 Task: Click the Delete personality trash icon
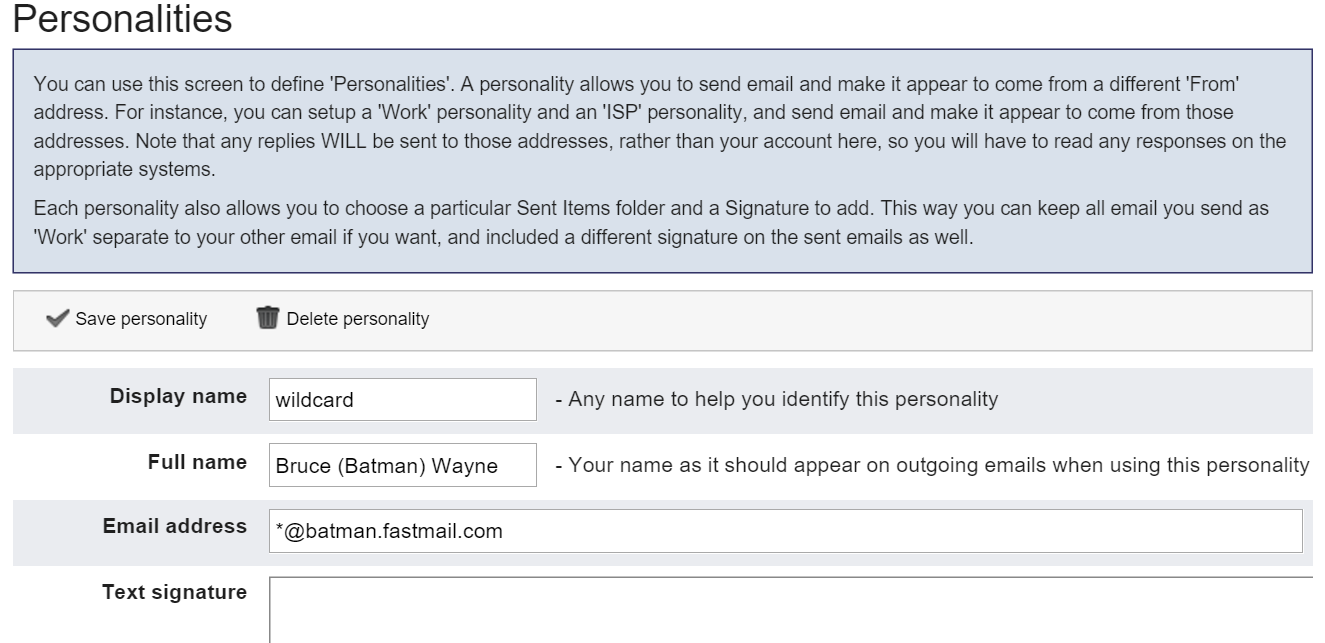(267, 319)
